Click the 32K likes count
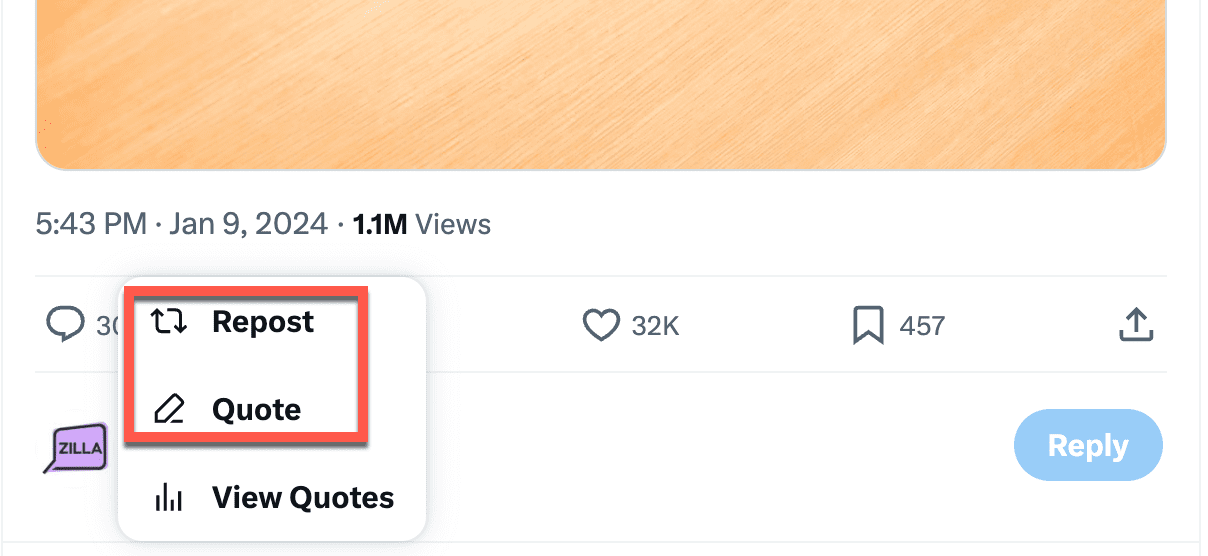Viewport: 1208px width, 556px height. tap(656, 326)
